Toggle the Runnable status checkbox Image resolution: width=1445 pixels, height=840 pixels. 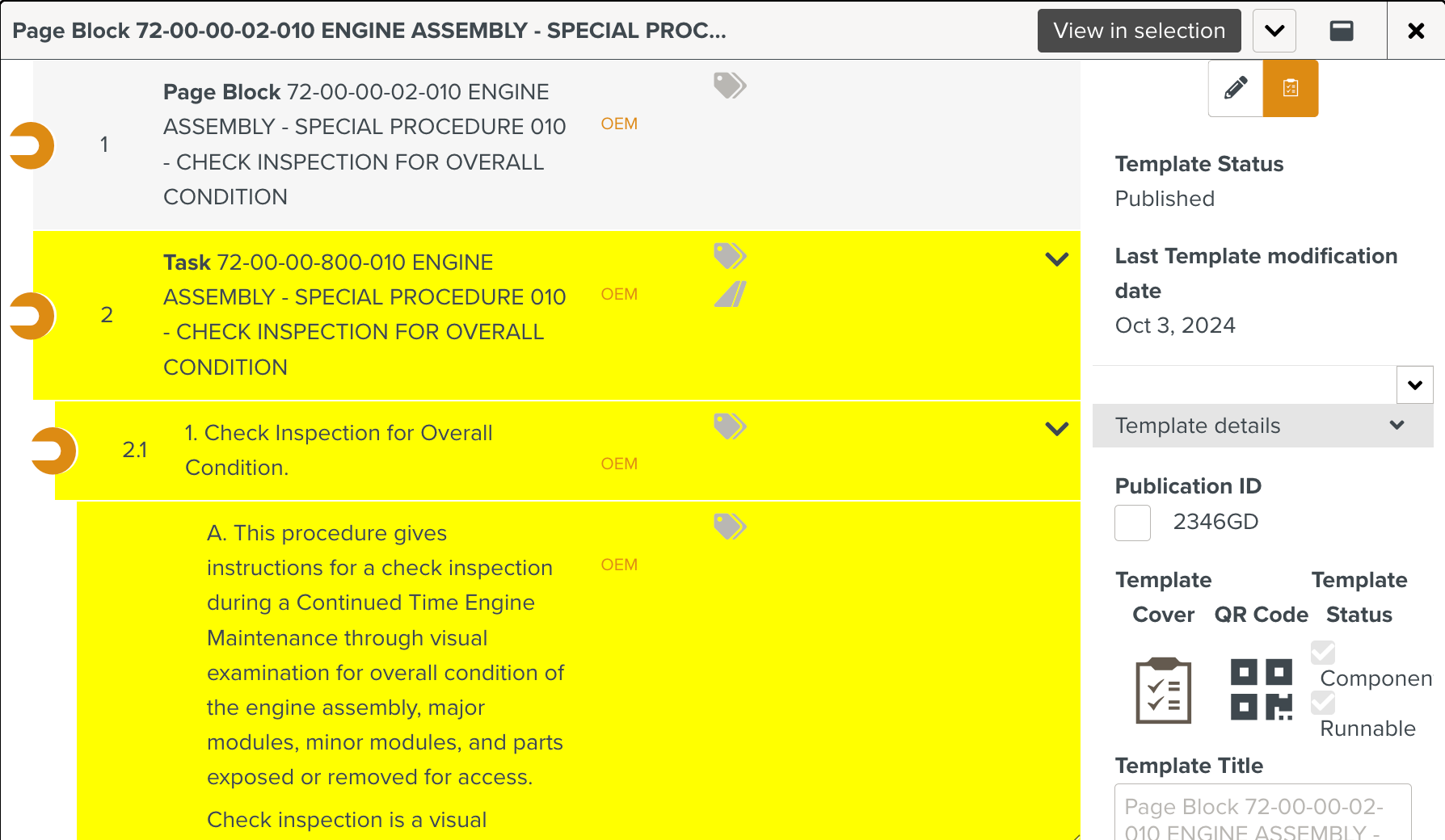click(1323, 703)
